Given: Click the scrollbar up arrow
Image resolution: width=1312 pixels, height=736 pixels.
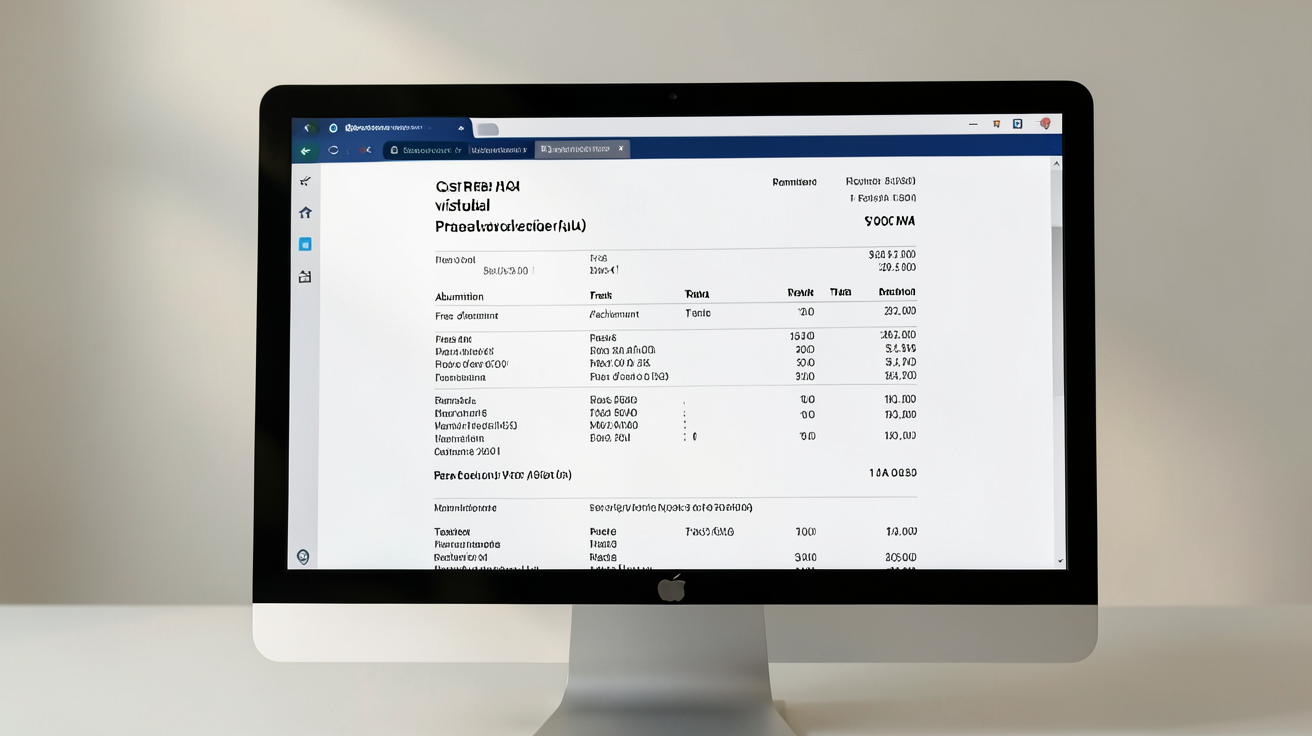Looking at the screenshot, I should point(1057,163).
